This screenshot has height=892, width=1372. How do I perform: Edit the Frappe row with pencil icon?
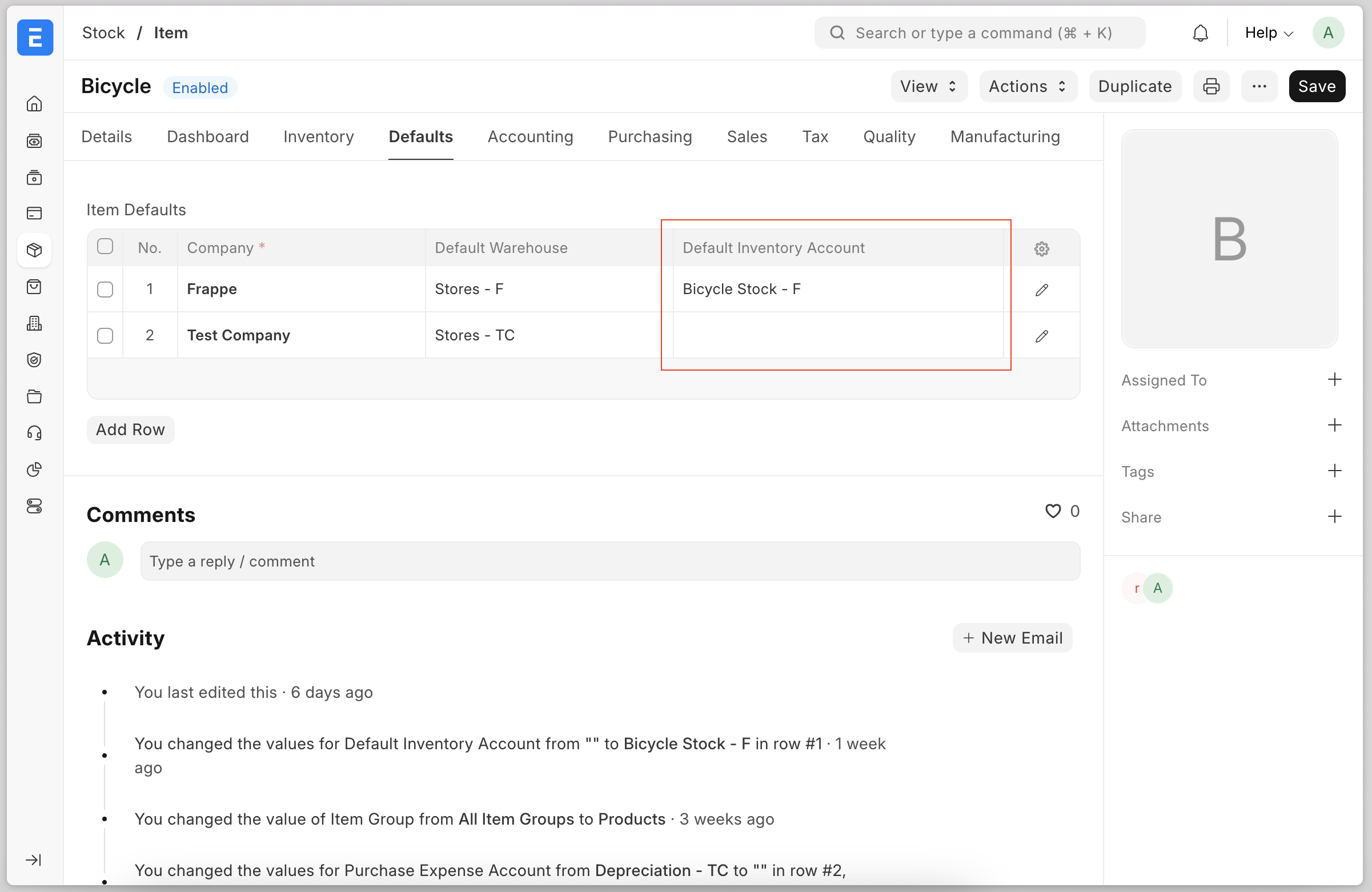1041,290
